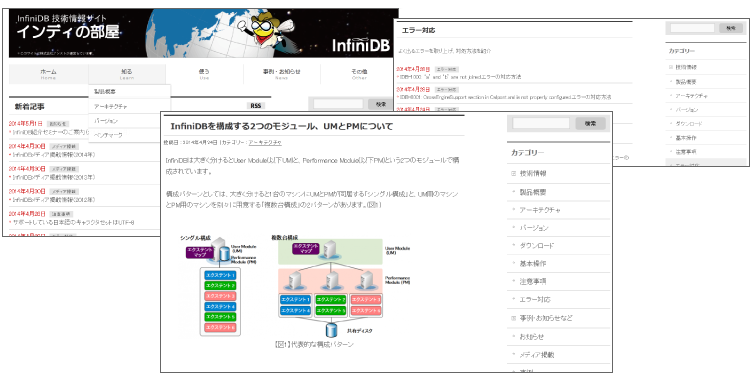Click the purple エクステントマップ box in multi-server diagram
Viewport: 750px width, 376px height.
click(306, 248)
